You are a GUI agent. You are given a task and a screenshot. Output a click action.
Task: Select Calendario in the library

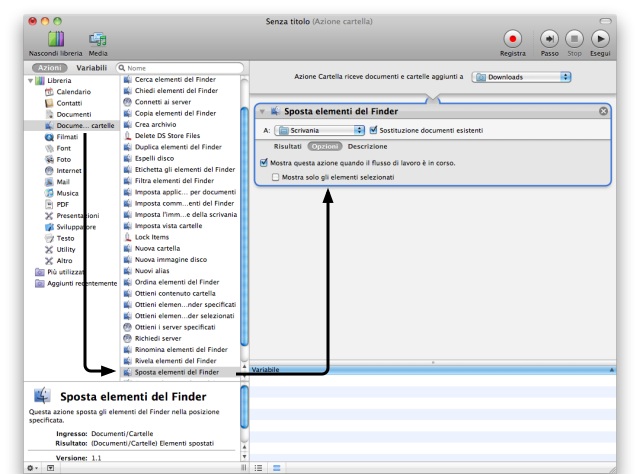click(73, 92)
